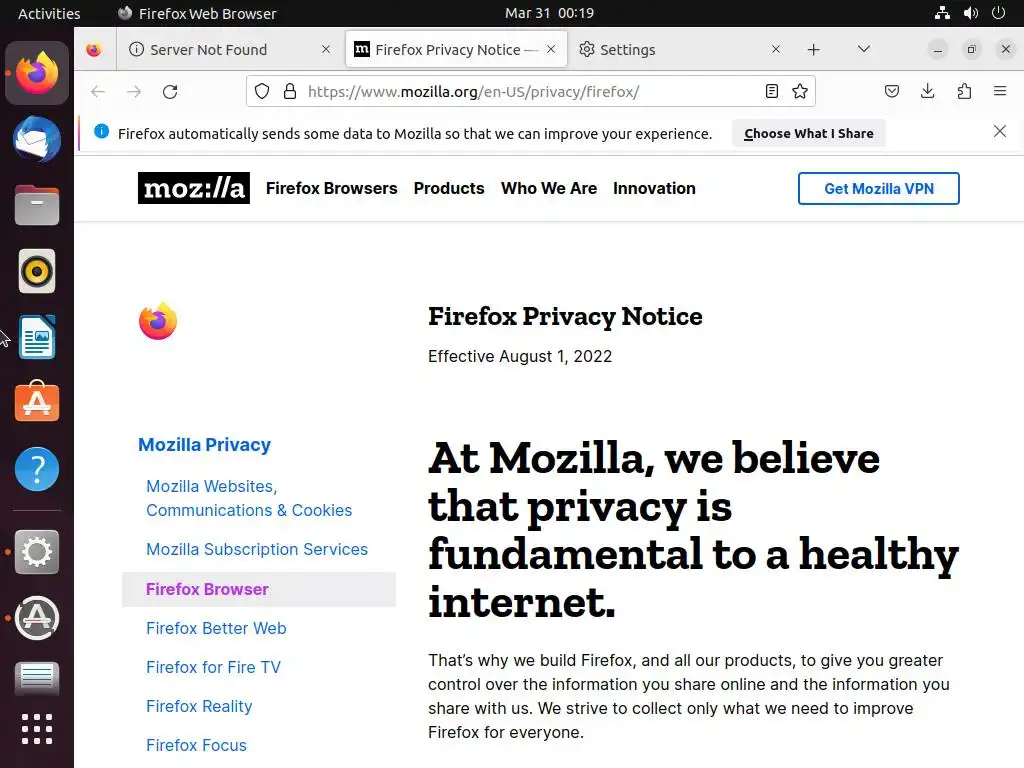This screenshot has width=1024, height=768.
Task: Open the extensions puzzle icon
Action: (x=964, y=91)
